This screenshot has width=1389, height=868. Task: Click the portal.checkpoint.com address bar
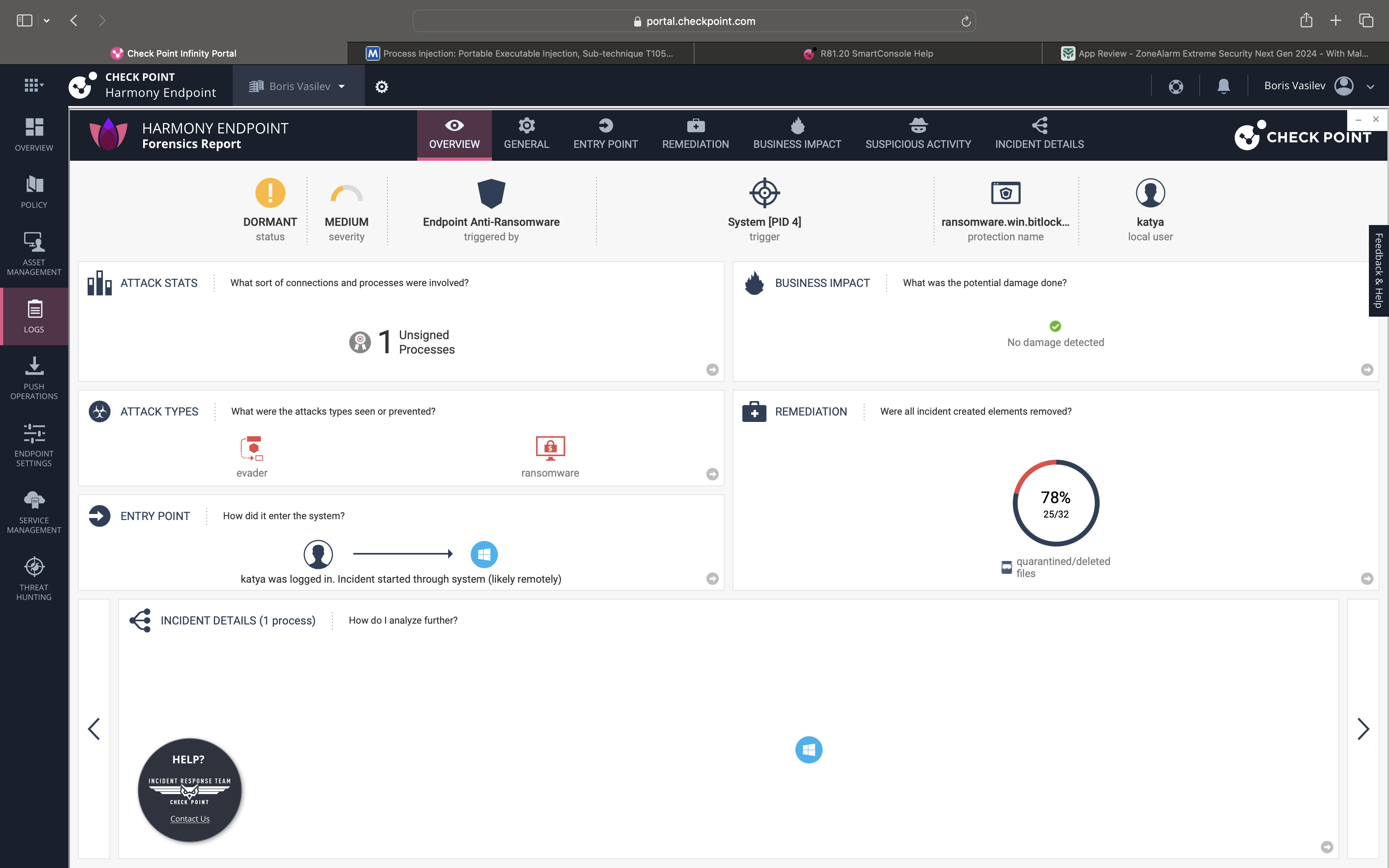coord(694,21)
